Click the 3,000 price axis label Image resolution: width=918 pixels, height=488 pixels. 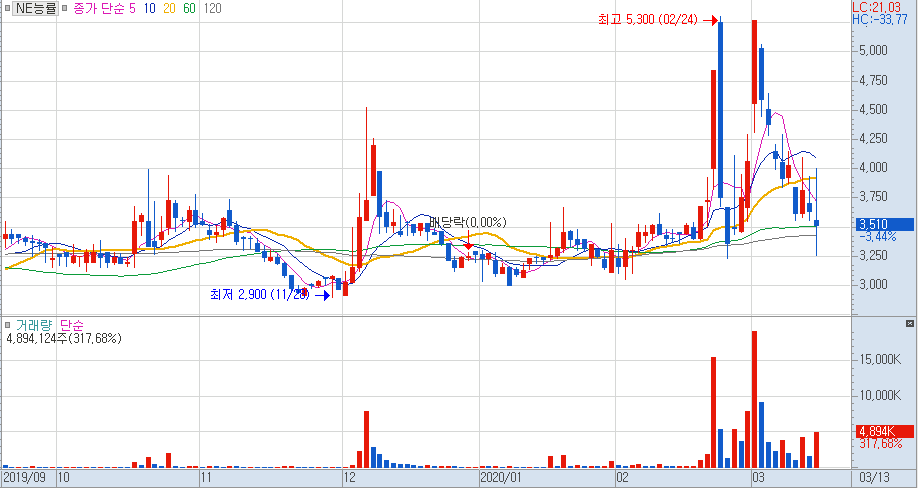[874, 284]
